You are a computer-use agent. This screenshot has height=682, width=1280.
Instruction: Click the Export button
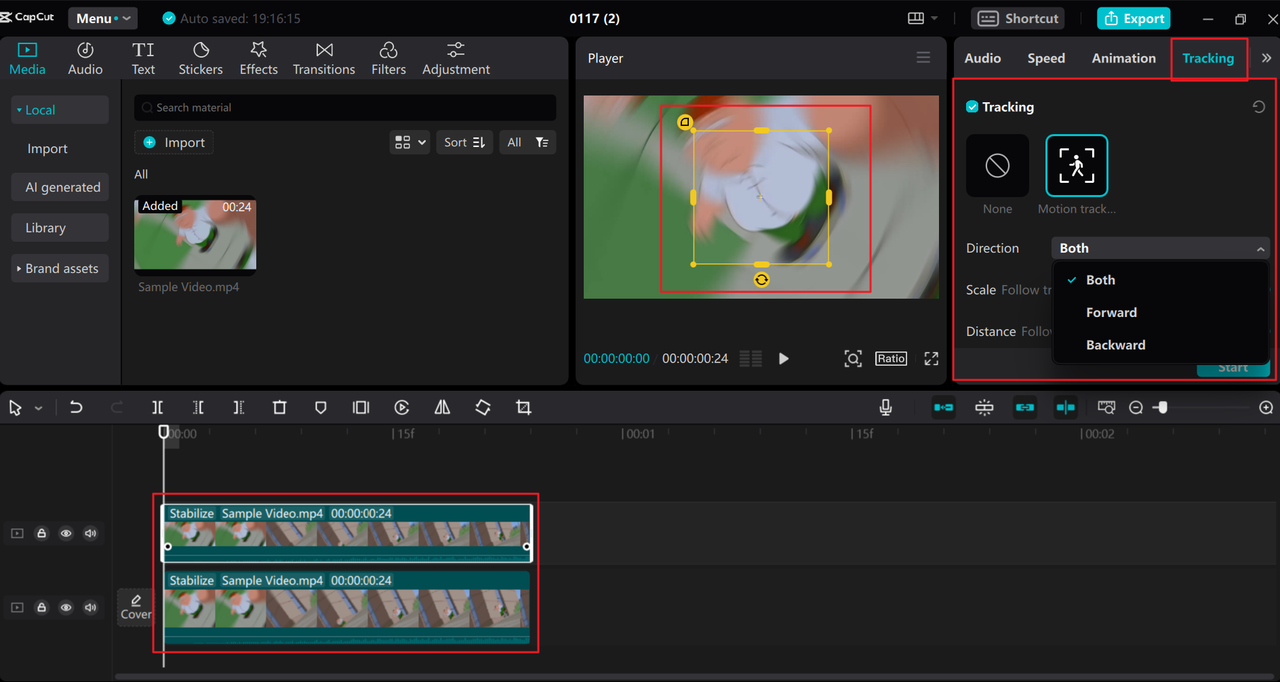coord(1133,18)
